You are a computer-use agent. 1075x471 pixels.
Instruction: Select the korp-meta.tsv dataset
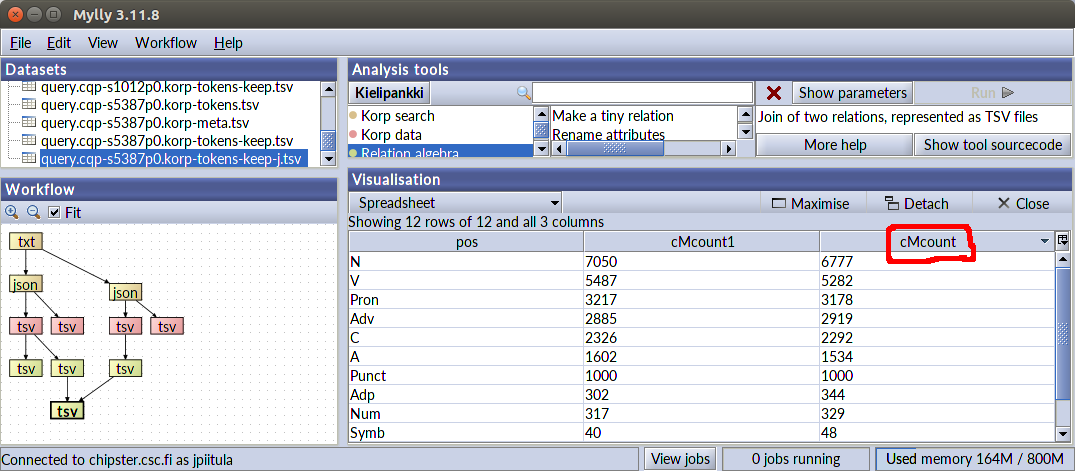point(144,123)
